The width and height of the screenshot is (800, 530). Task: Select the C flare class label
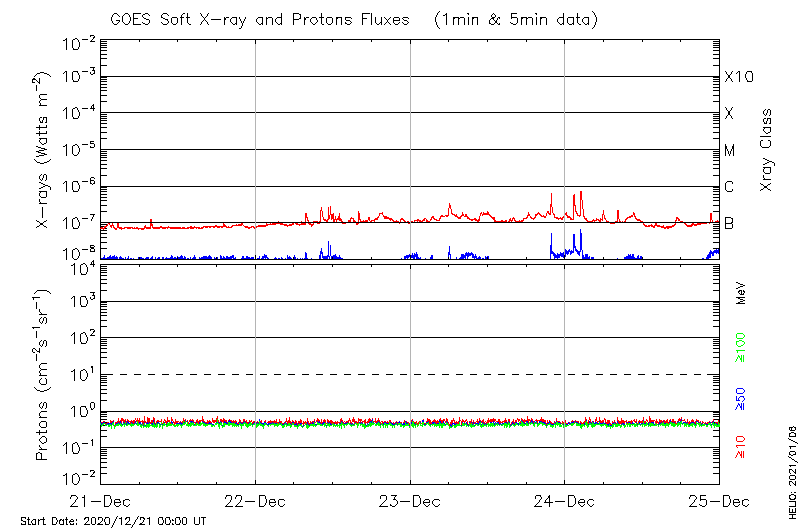[x=730, y=187]
